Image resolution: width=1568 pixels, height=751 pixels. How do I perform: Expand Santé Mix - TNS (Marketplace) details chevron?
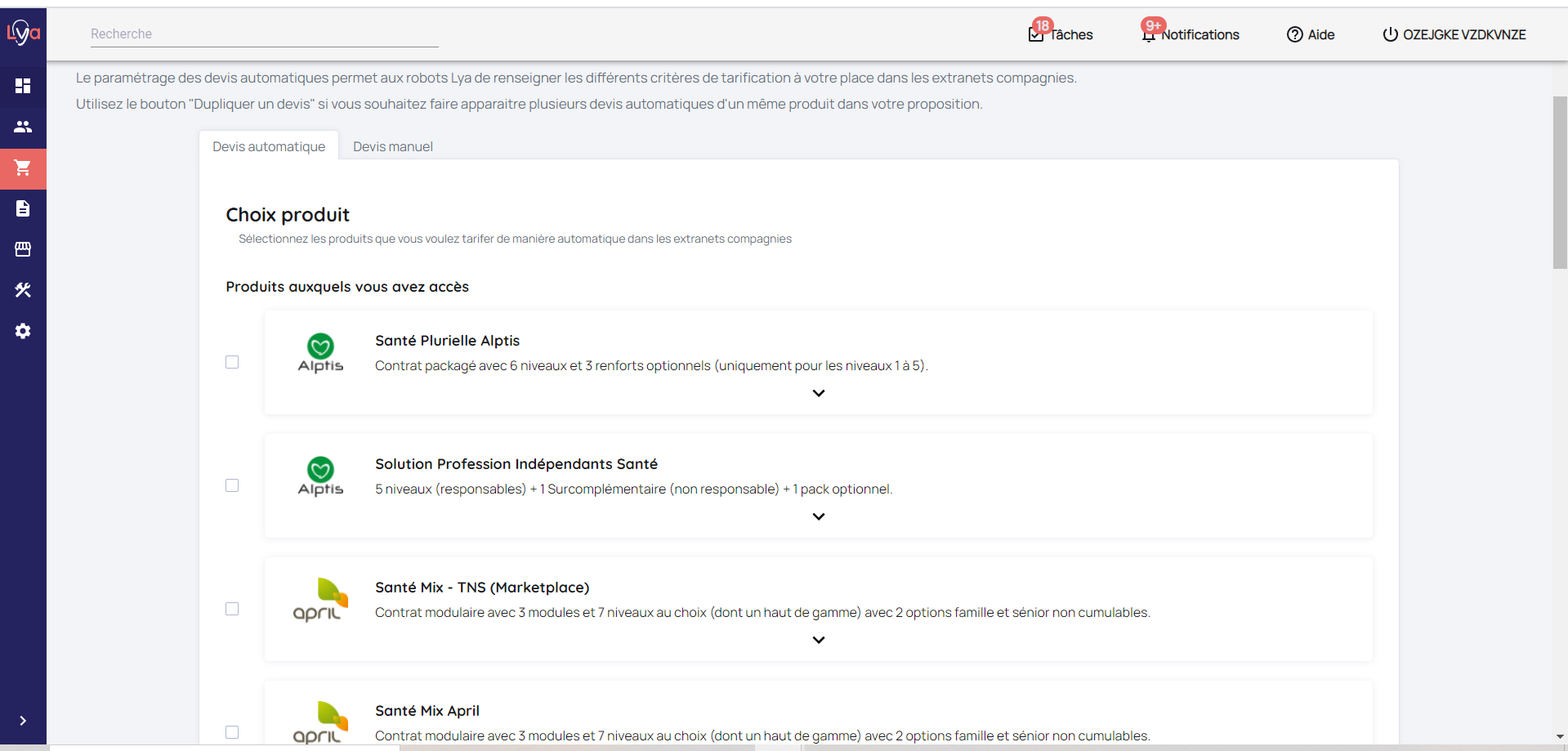pos(818,640)
